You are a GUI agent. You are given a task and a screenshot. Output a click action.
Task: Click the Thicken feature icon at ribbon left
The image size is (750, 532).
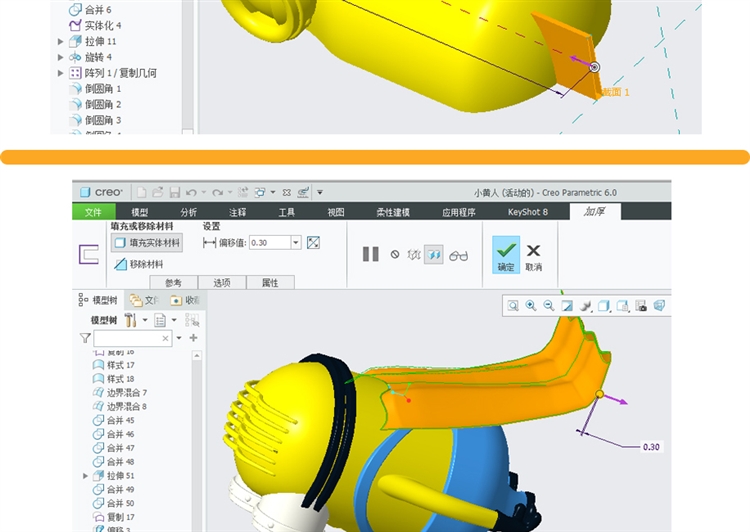(89, 254)
